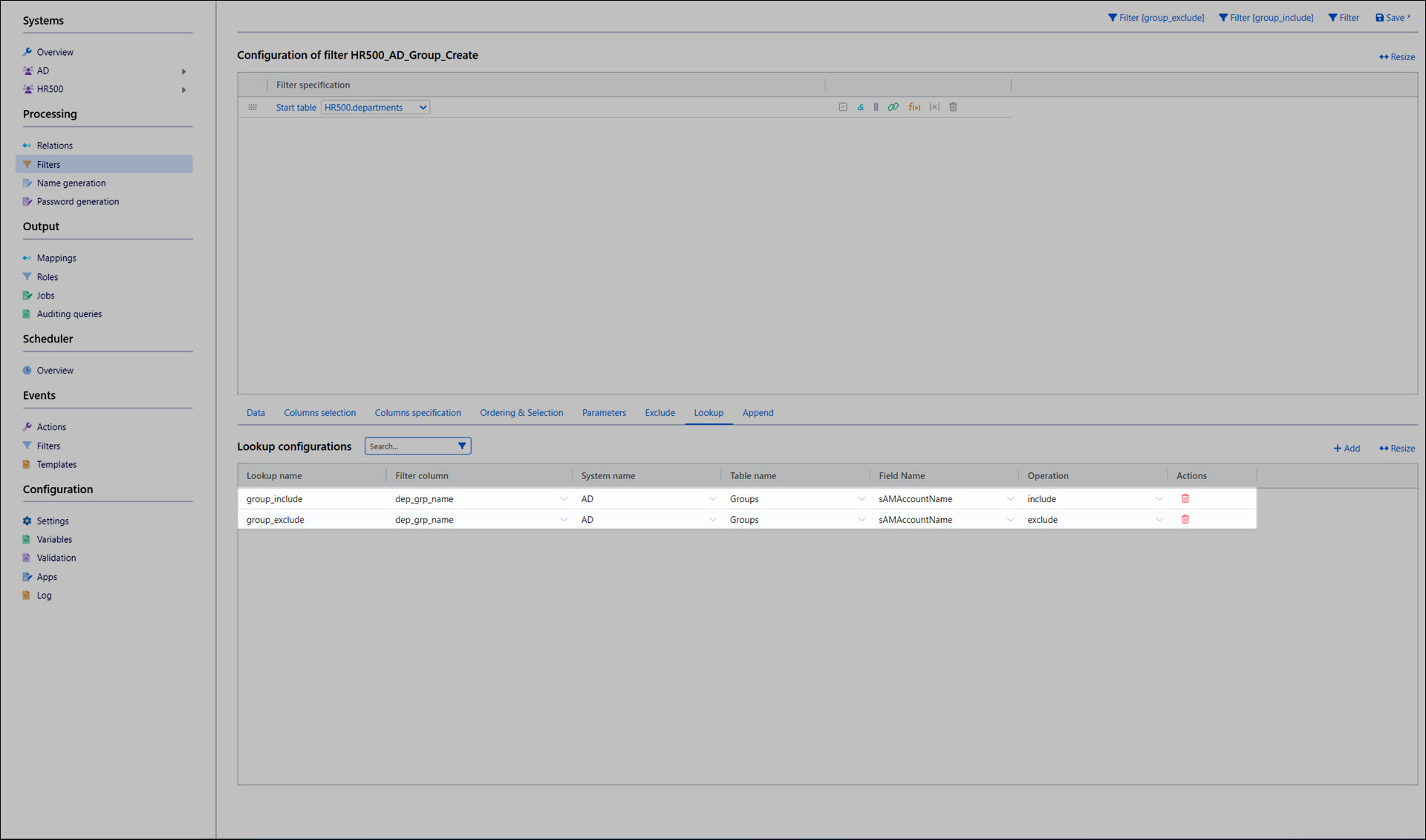Click the Save button at top right
Screen dimensions: 1426x840
pyautogui.click(x=1393, y=18)
